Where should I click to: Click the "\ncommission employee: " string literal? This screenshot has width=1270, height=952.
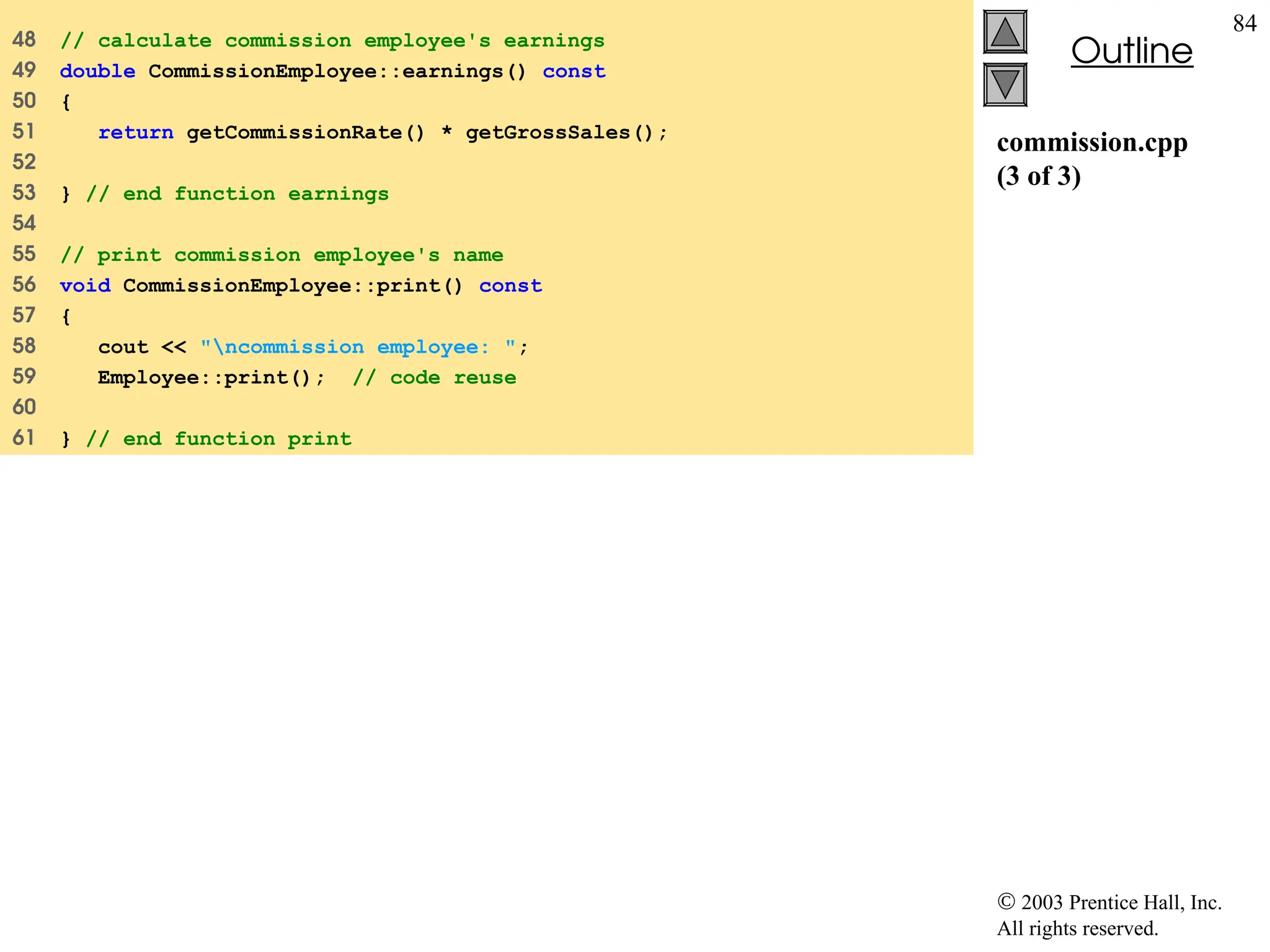(358, 347)
